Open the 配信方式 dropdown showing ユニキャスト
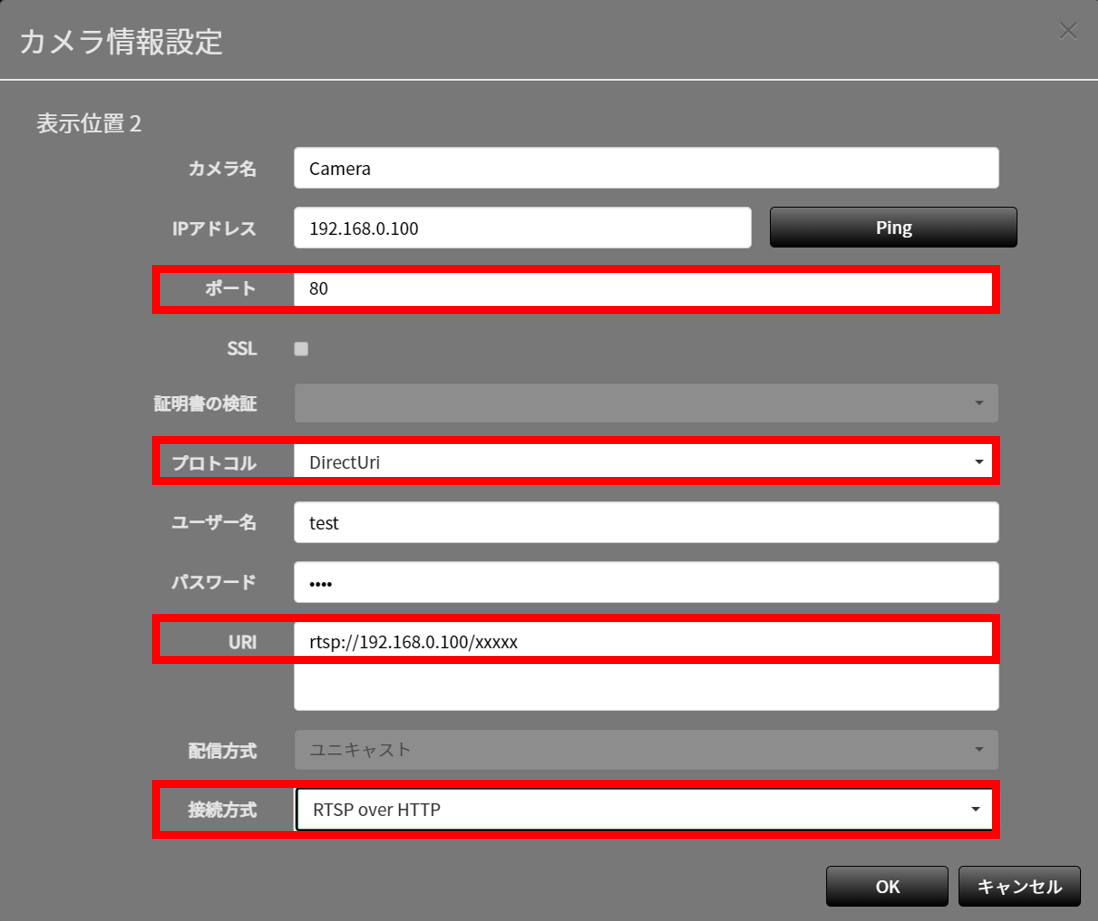Viewport: 1098px width, 921px height. (646, 750)
